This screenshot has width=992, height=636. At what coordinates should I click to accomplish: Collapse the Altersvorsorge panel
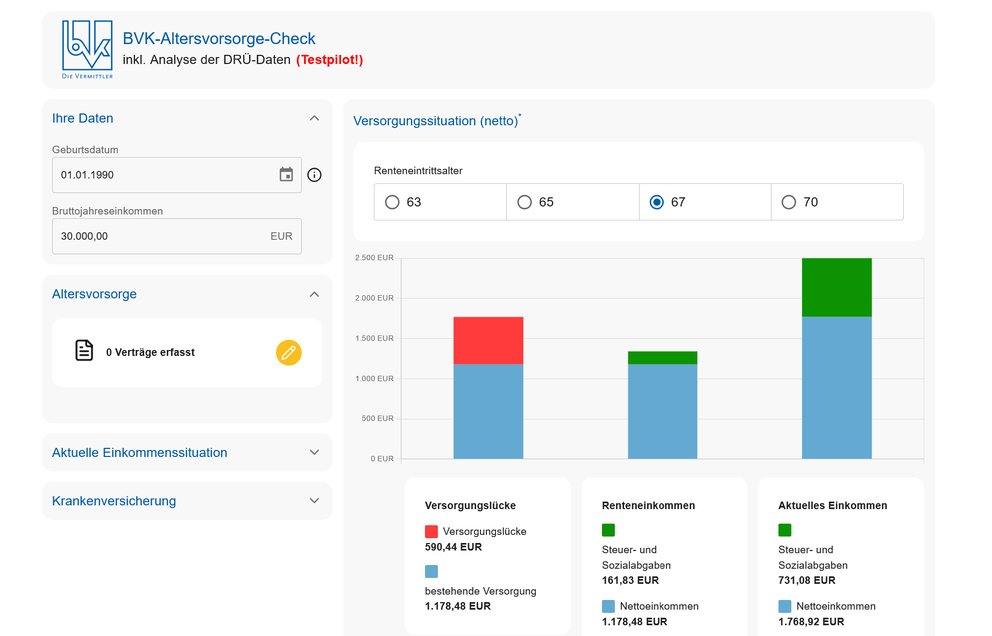[x=314, y=294]
